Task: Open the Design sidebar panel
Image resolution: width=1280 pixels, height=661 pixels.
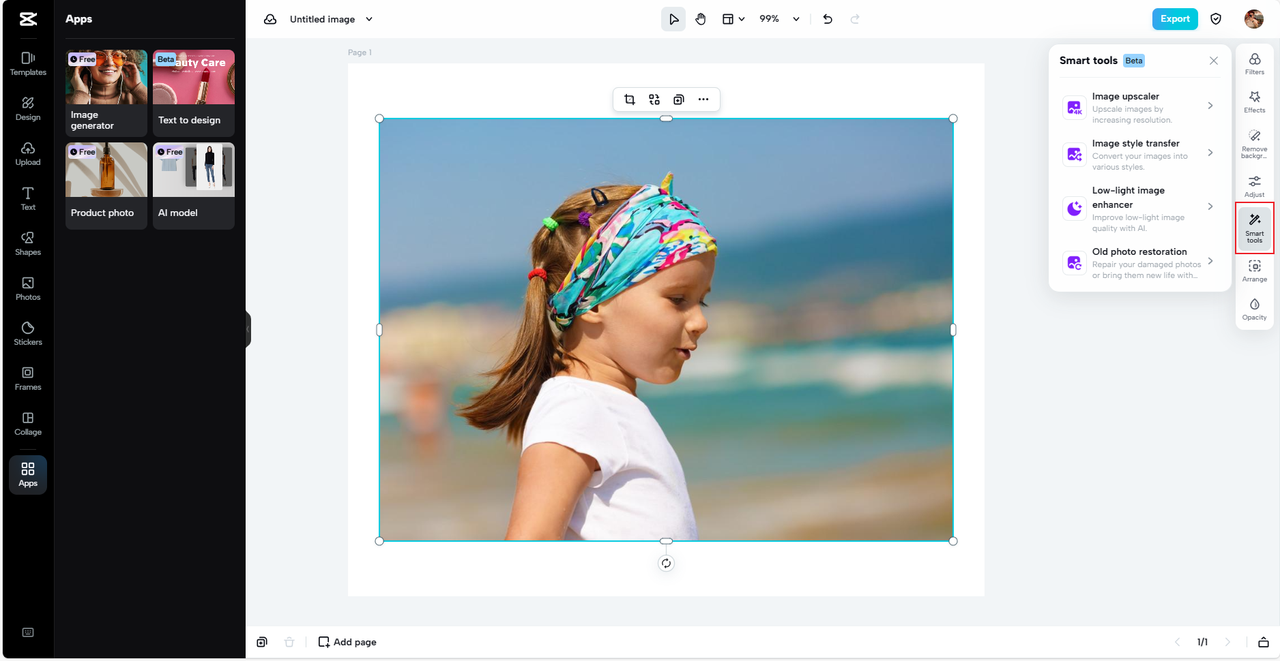Action: 28,109
